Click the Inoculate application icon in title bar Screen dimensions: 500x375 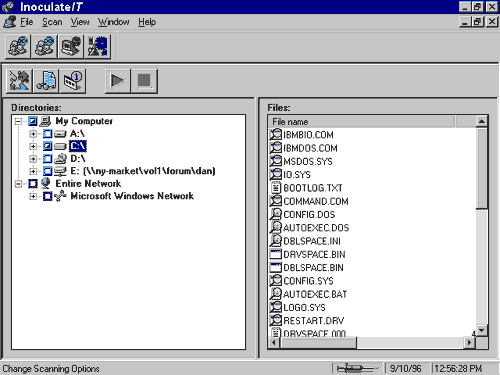[8, 7]
